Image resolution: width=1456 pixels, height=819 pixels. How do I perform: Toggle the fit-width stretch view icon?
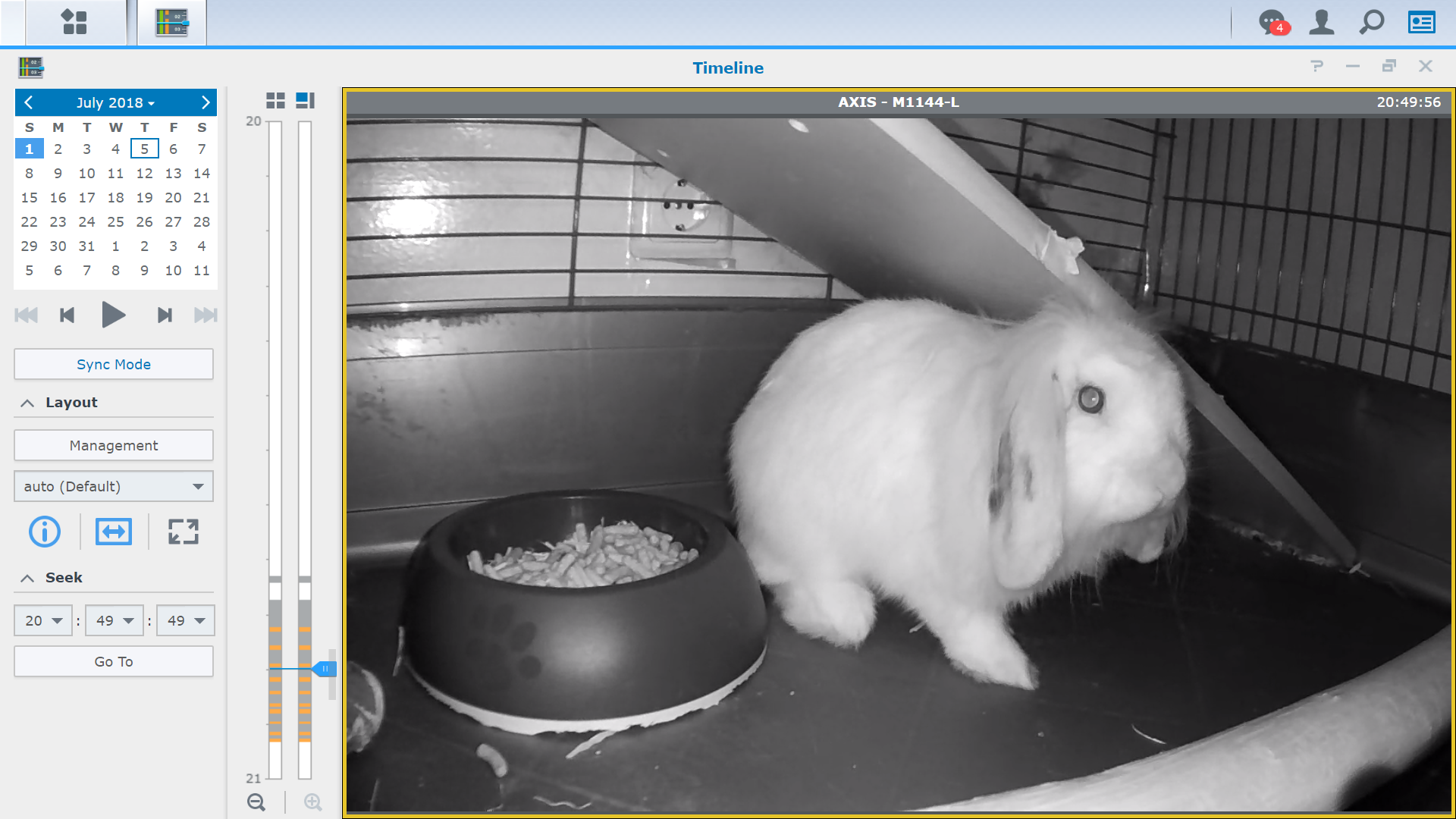(x=114, y=532)
